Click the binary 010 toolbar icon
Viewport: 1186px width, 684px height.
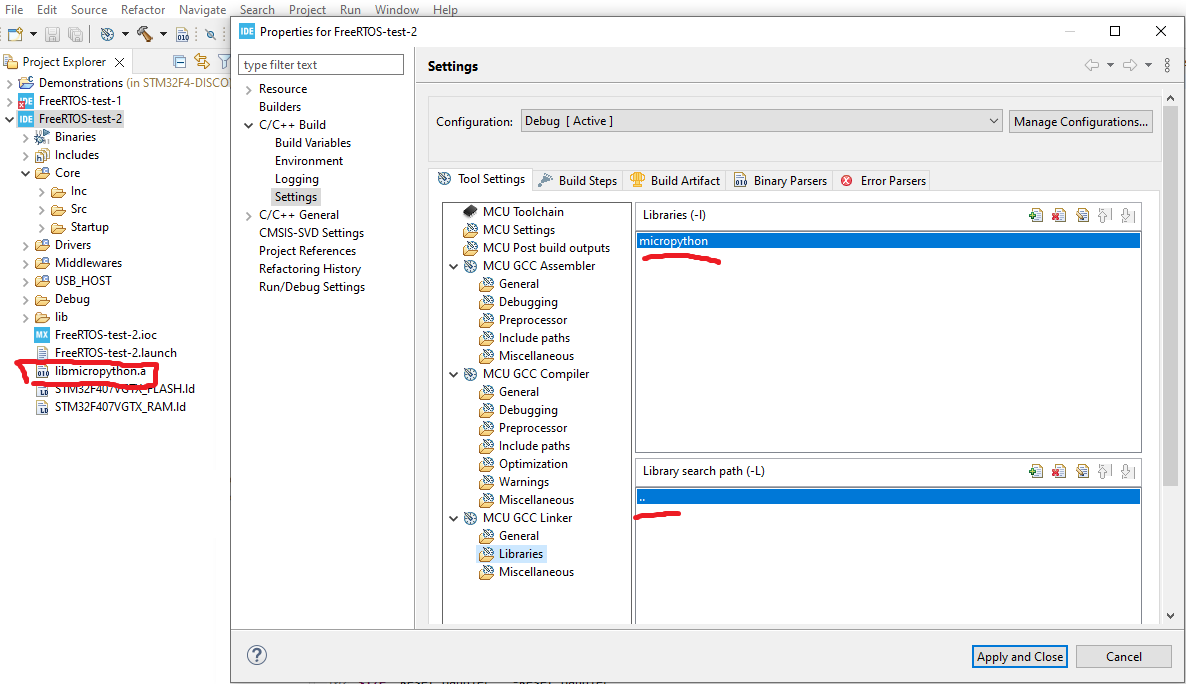(182, 34)
